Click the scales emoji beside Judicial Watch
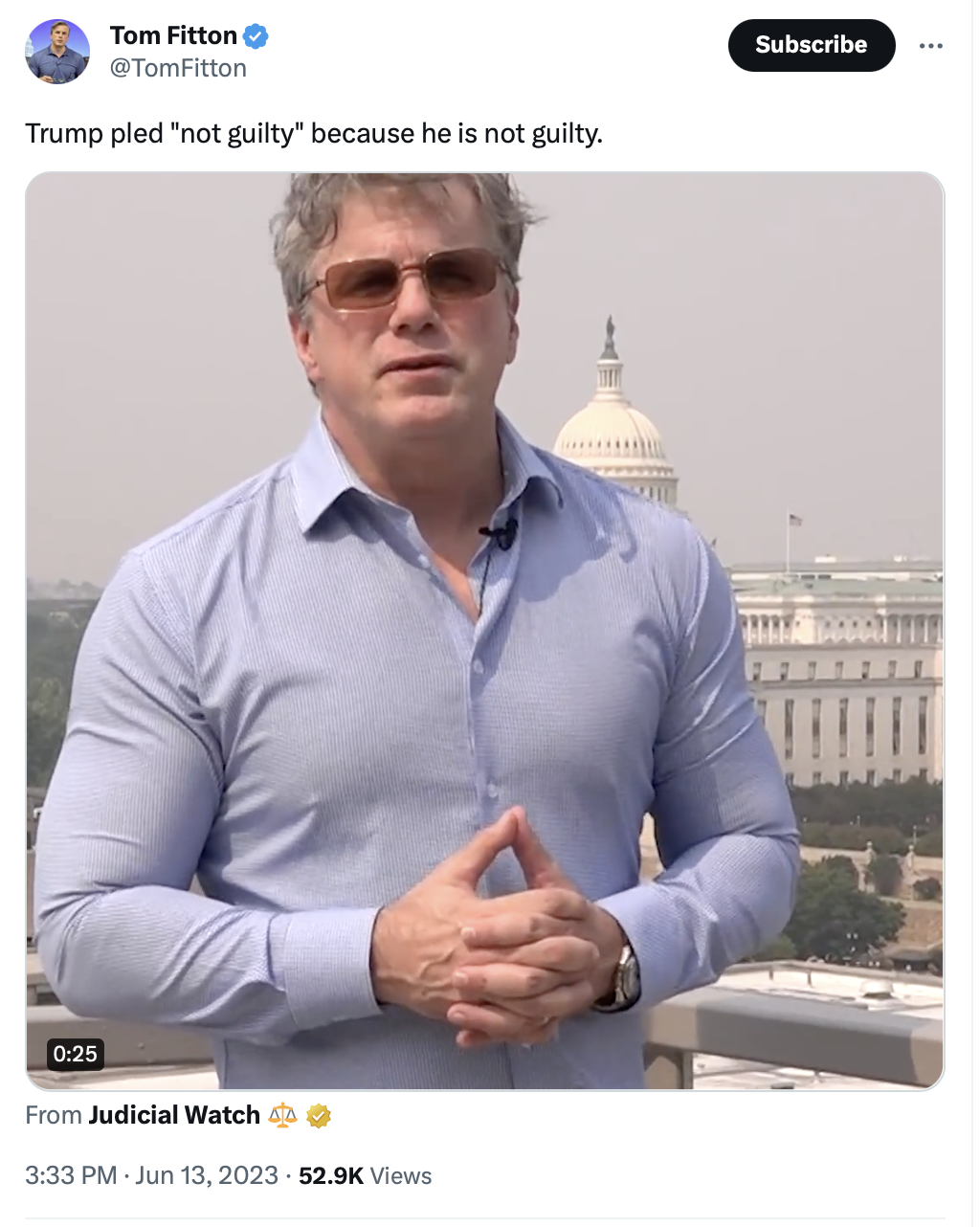980x1227 pixels. 282,1115
